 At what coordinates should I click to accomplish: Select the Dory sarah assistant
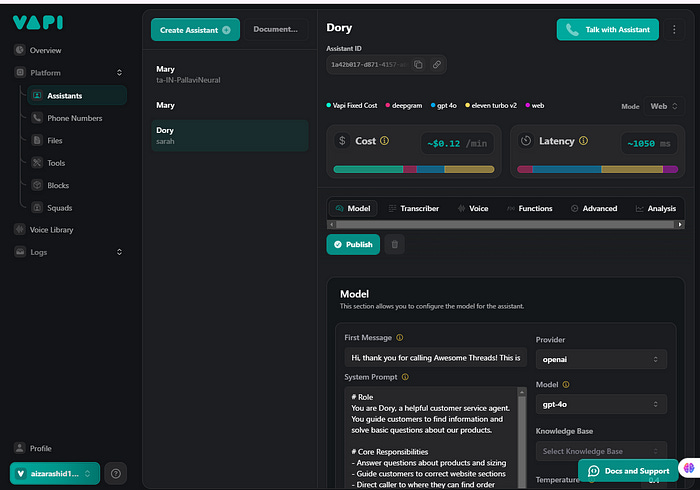pos(229,136)
